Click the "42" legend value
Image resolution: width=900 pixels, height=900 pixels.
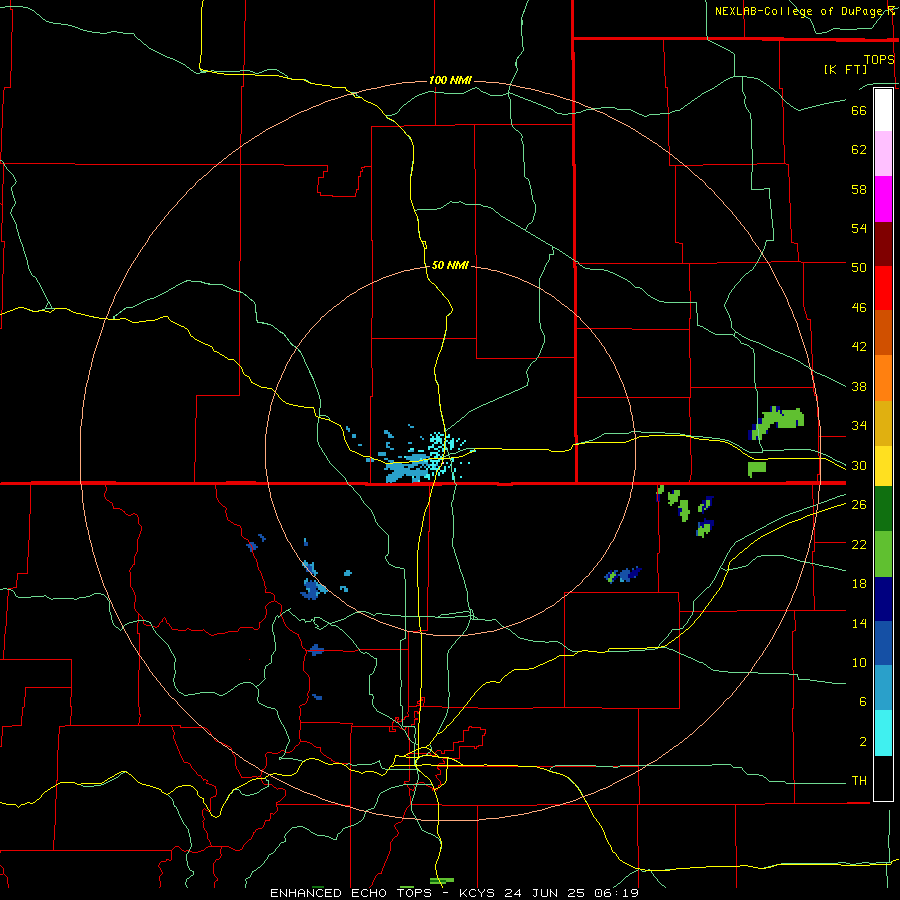pos(859,347)
